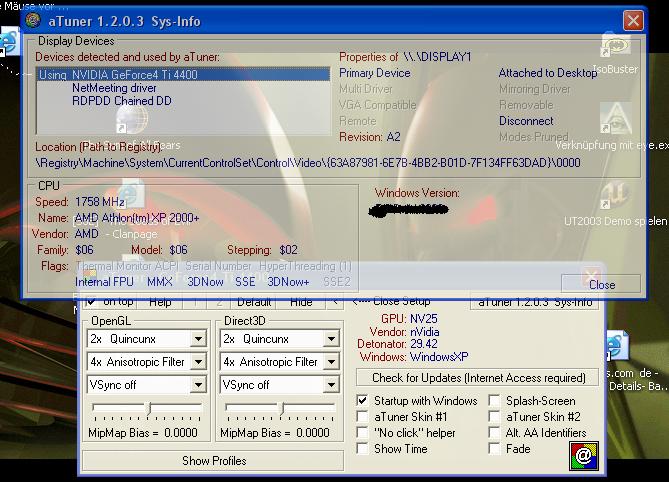
Task: Click the aTuner title bar globe icon
Action: point(33,20)
